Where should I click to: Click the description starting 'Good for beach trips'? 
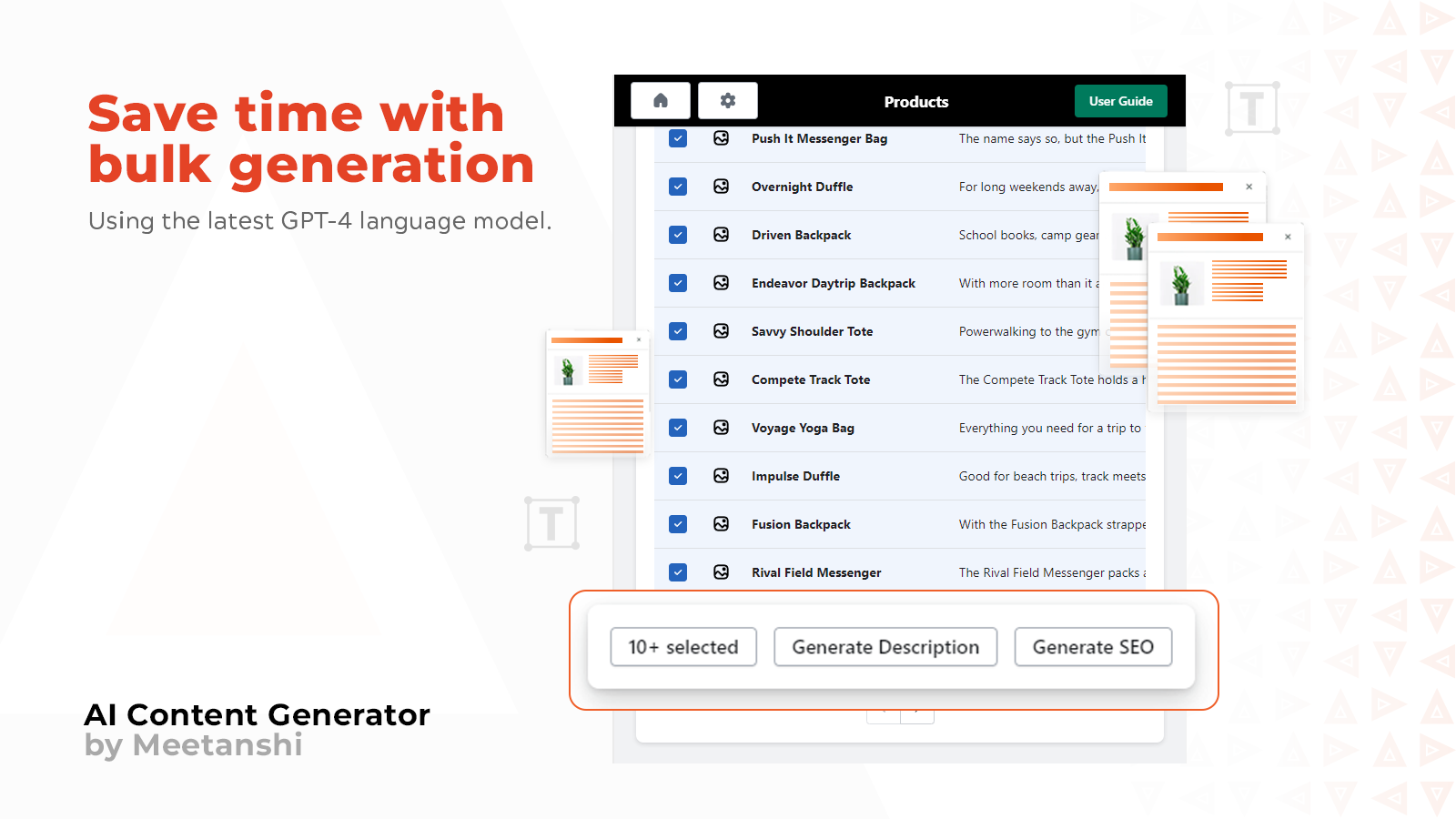pyautogui.click(x=1052, y=476)
